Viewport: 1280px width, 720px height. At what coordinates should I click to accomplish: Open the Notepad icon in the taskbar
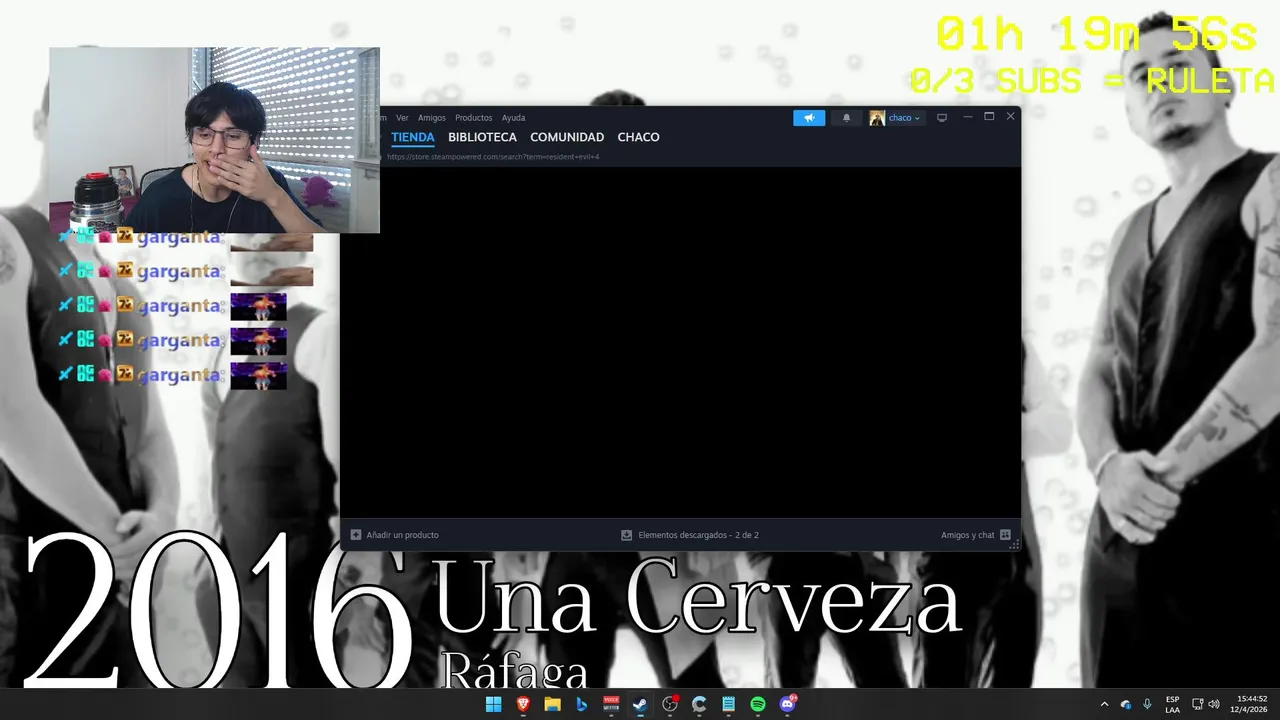728,704
